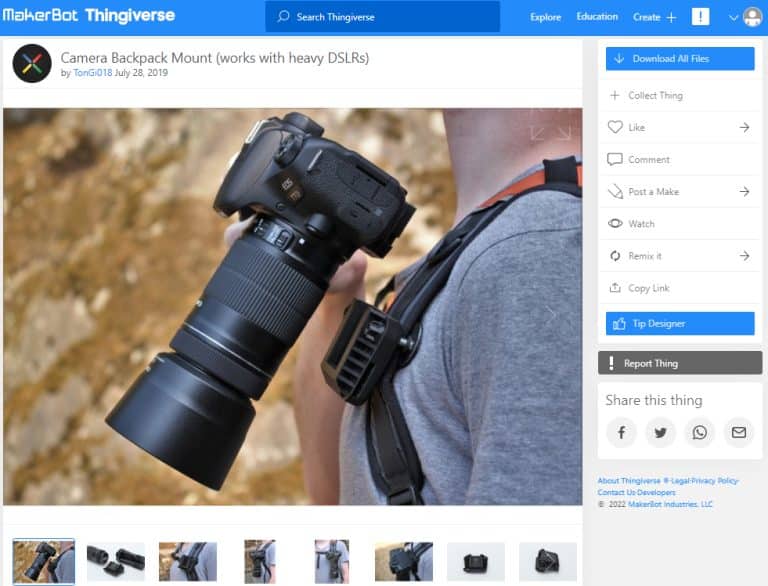This screenshot has width=768, height=586.
Task: Focus the Search Thingiverse field
Action: 382,17
